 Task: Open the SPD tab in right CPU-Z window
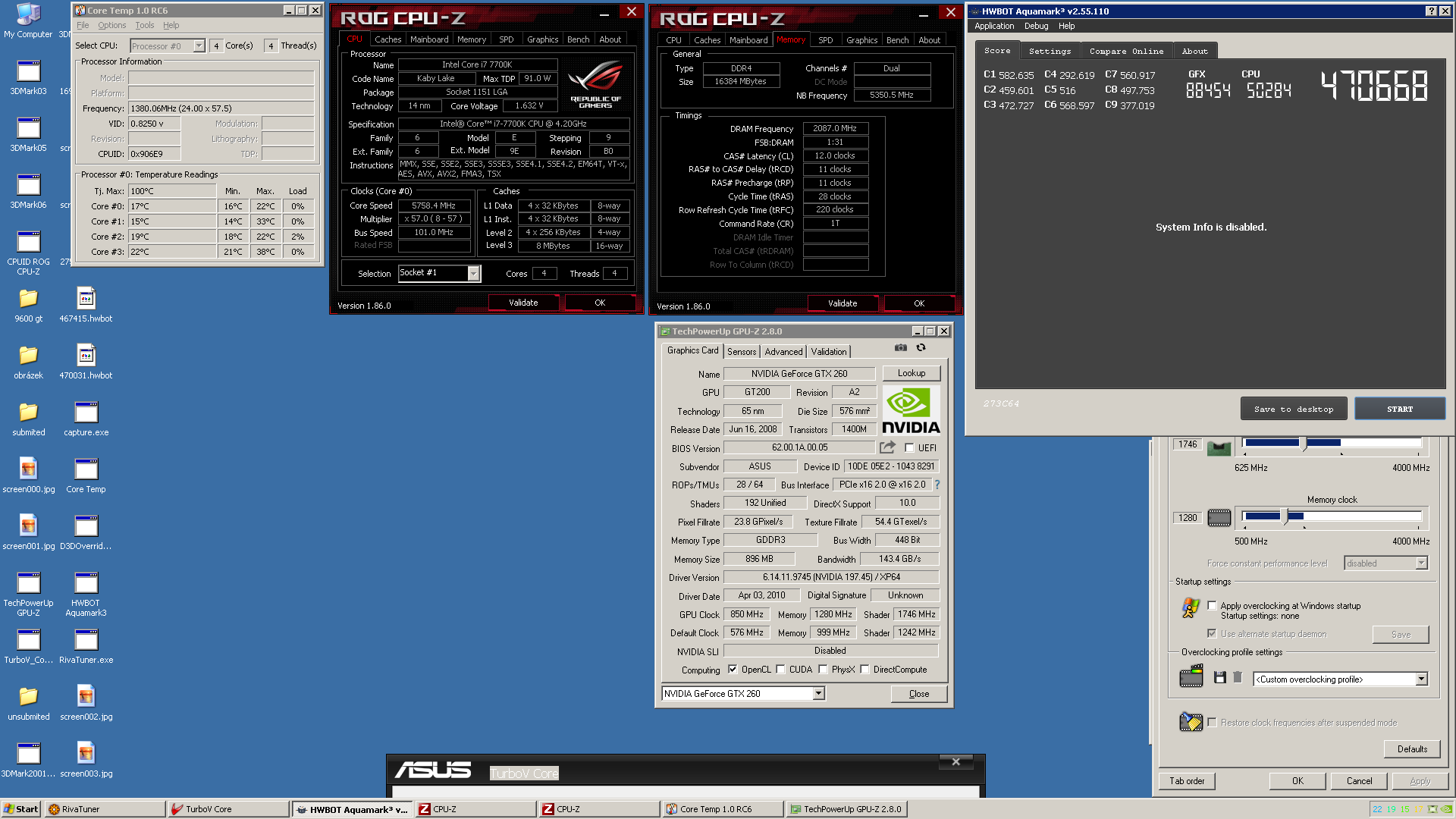coord(825,40)
